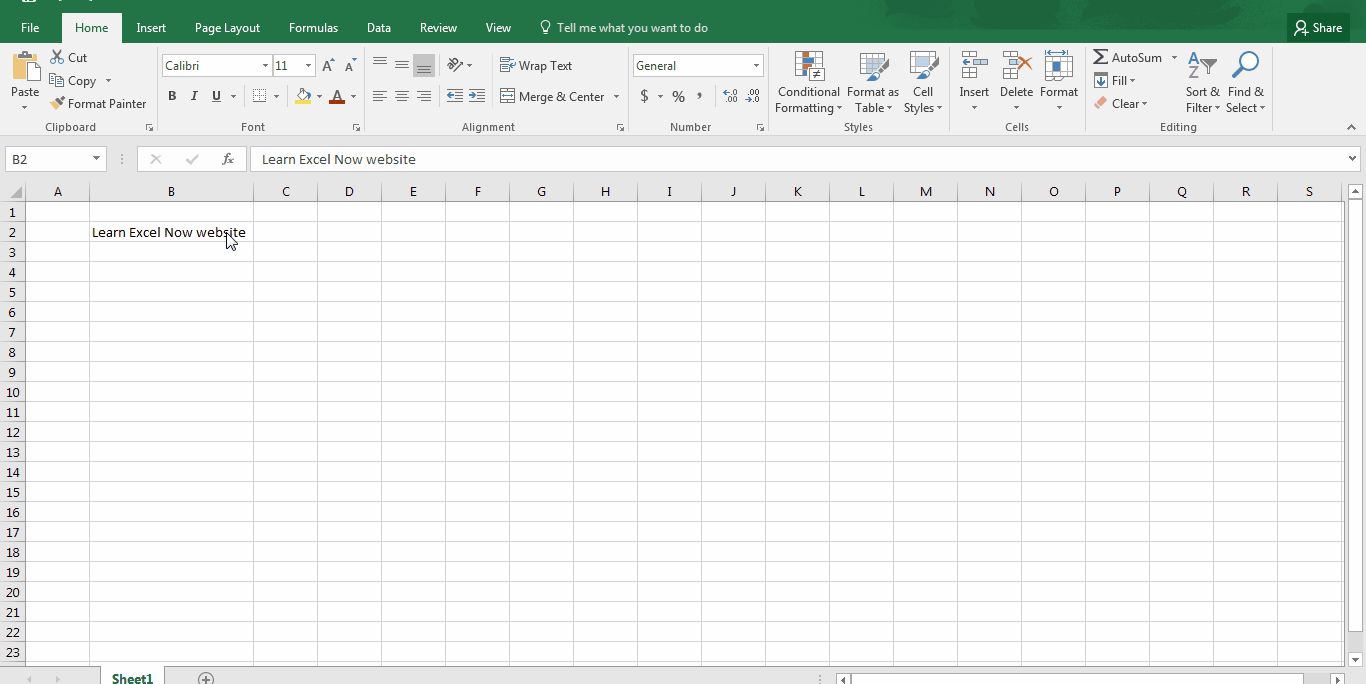Open the General number format dropdown
1366x684 pixels.
tap(756, 66)
